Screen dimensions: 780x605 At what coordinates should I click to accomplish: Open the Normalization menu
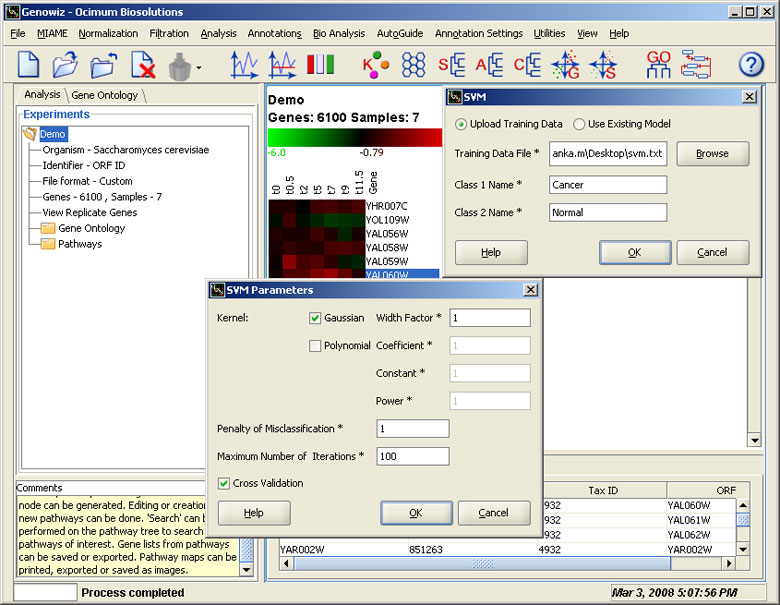[108, 33]
